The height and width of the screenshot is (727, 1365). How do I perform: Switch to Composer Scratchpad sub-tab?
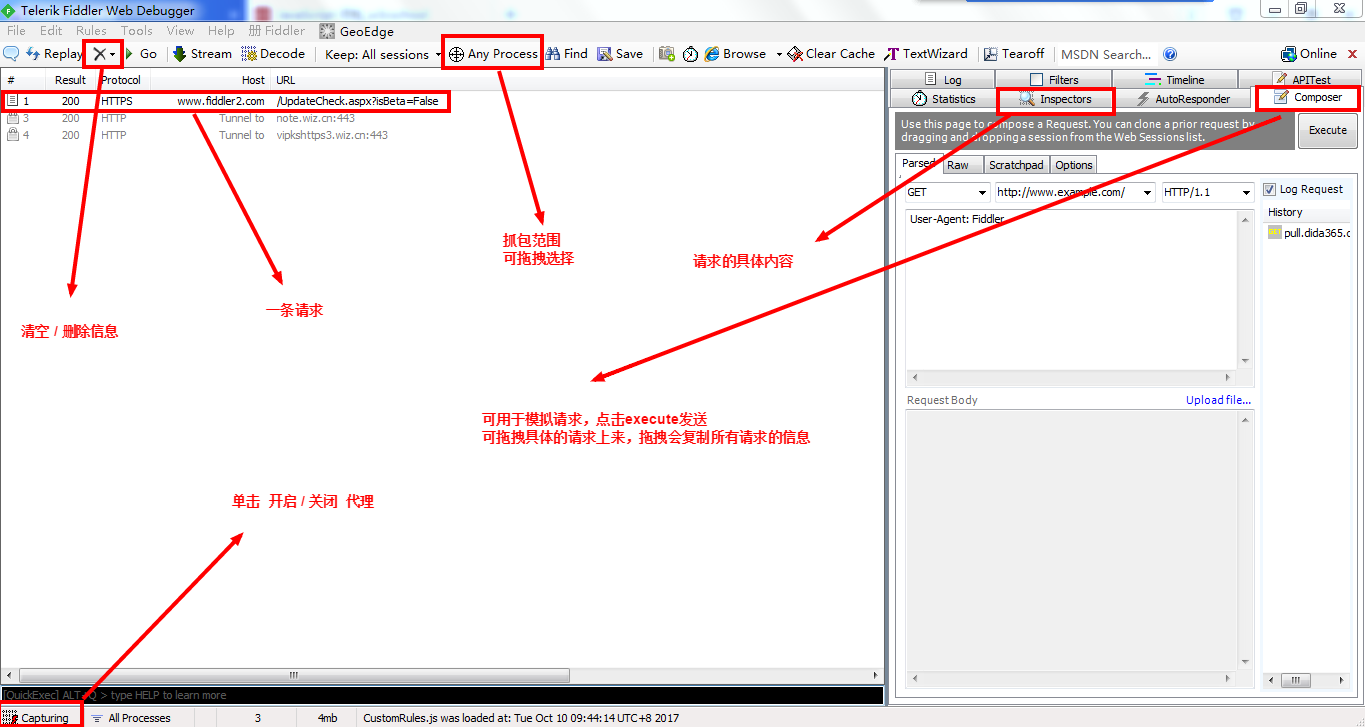1016,165
